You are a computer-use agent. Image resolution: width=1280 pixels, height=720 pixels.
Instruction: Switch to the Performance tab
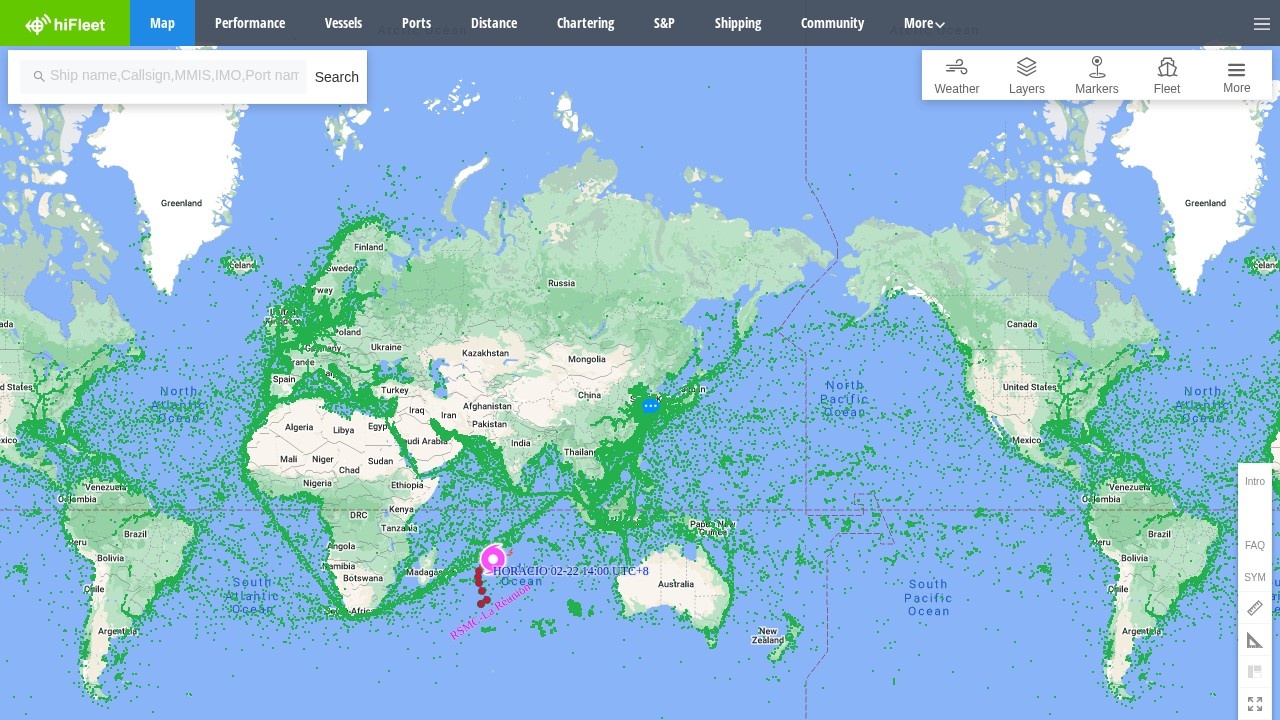click(250, 23)
